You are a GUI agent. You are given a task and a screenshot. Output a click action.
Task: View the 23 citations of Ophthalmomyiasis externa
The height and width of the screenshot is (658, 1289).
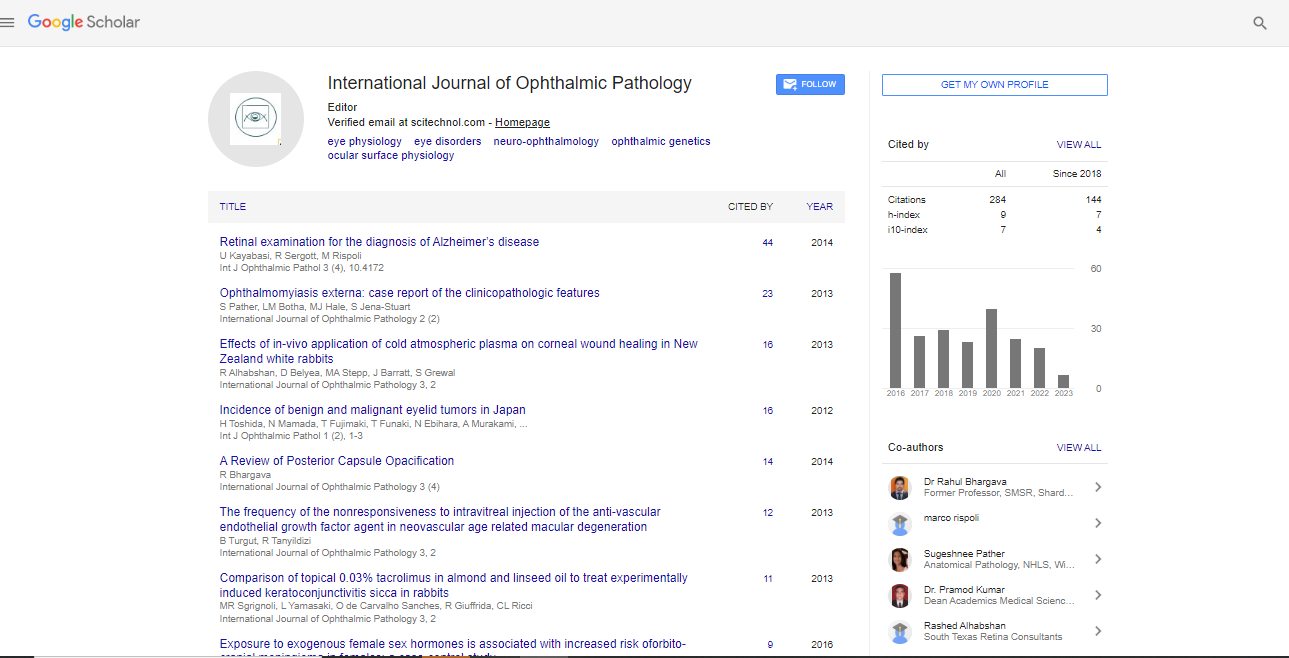tap(767, 294)
